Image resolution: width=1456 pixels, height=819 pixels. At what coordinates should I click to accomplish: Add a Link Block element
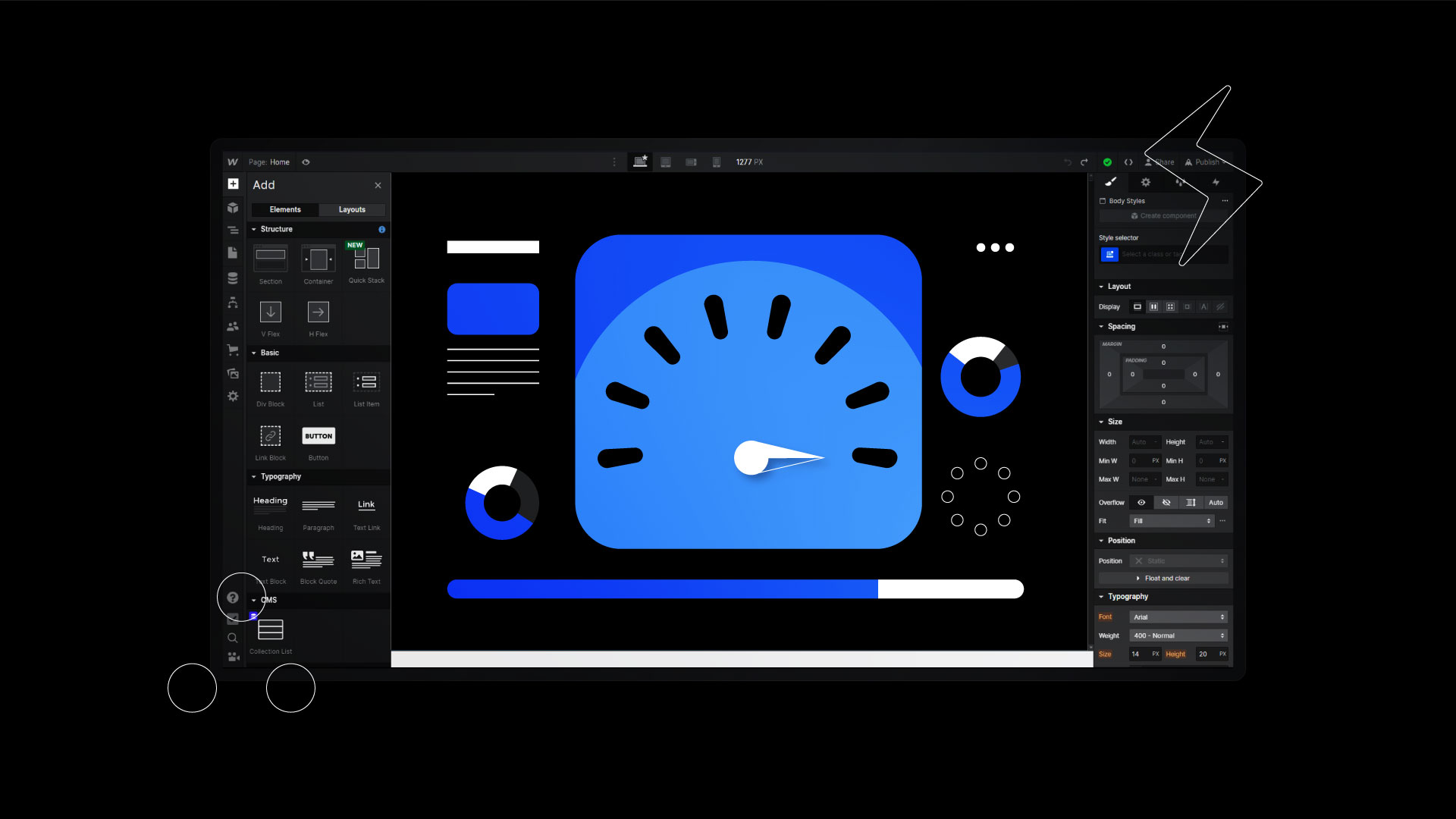click(x=271, y=443)
